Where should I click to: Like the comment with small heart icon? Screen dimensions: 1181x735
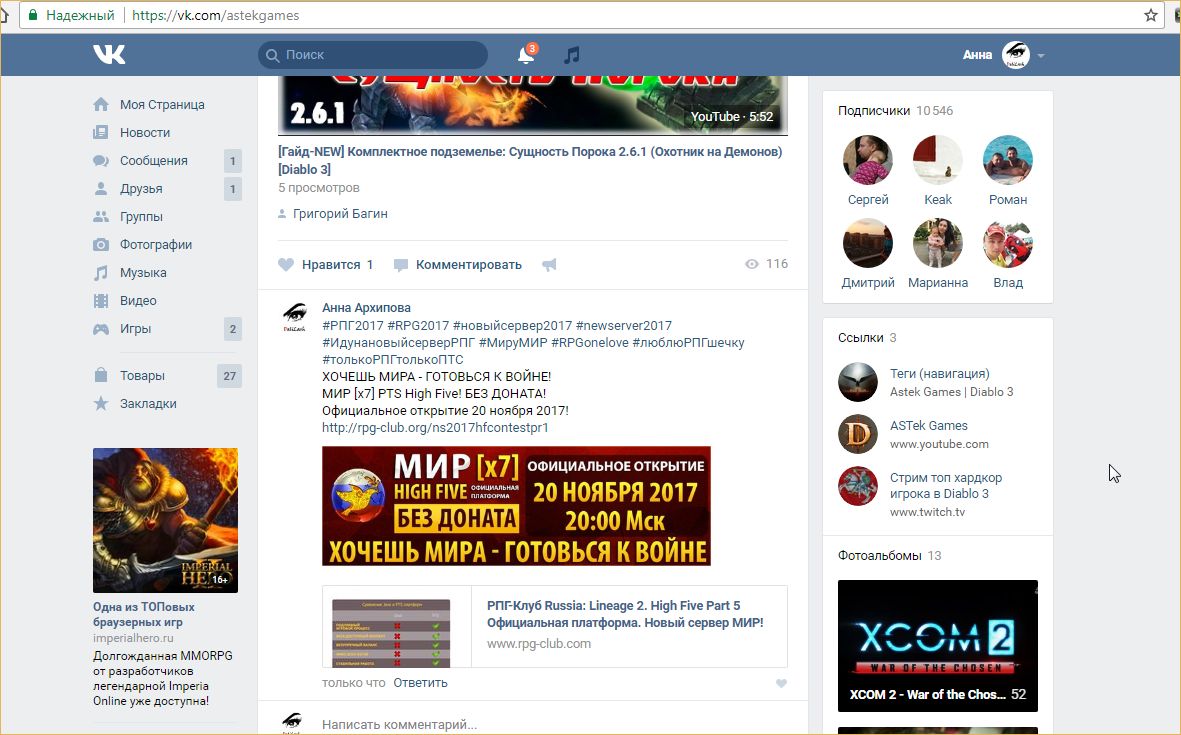click(781, 684)
